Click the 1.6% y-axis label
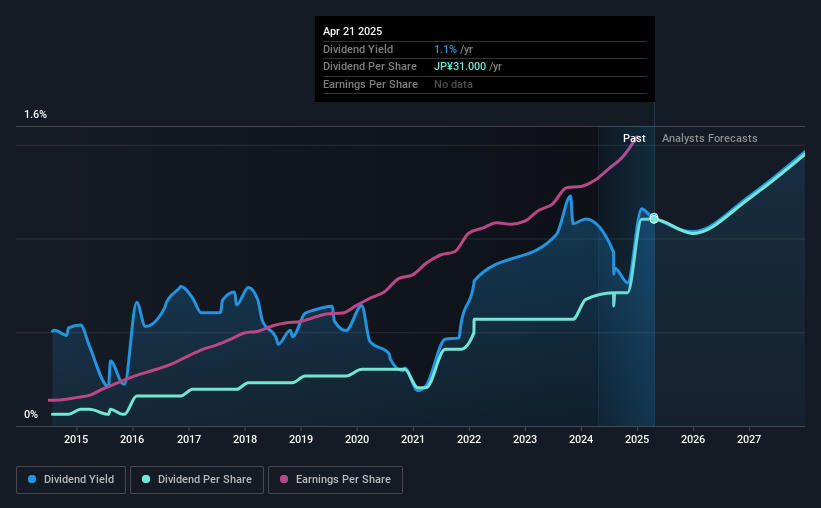Screen dimensions: 821x508 pyautogui.click(x=36, y=115)
